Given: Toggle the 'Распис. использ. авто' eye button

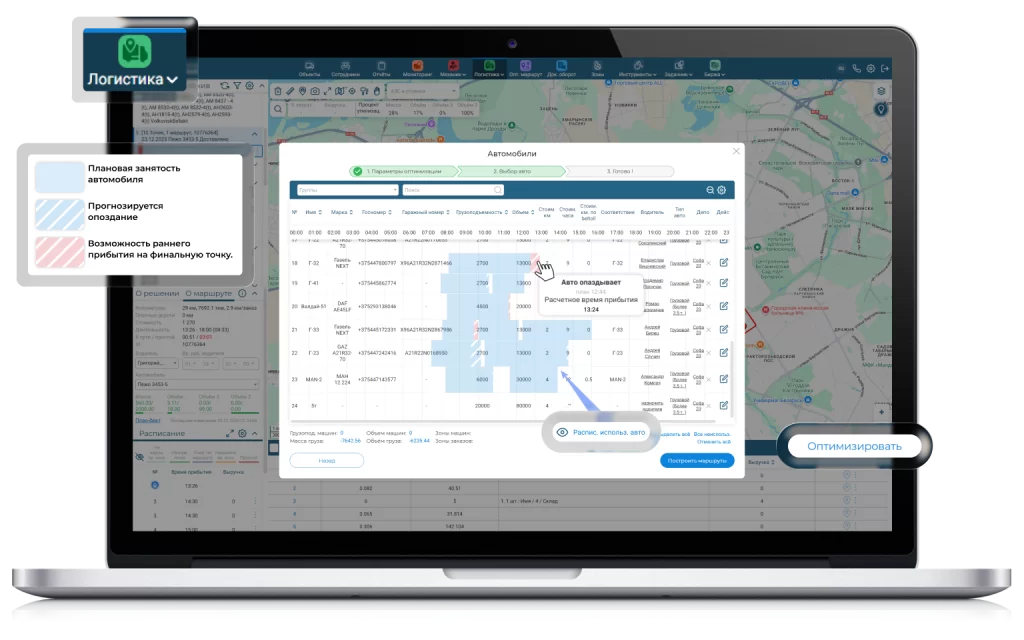Looking at the screenshot, I should point(601,432).
